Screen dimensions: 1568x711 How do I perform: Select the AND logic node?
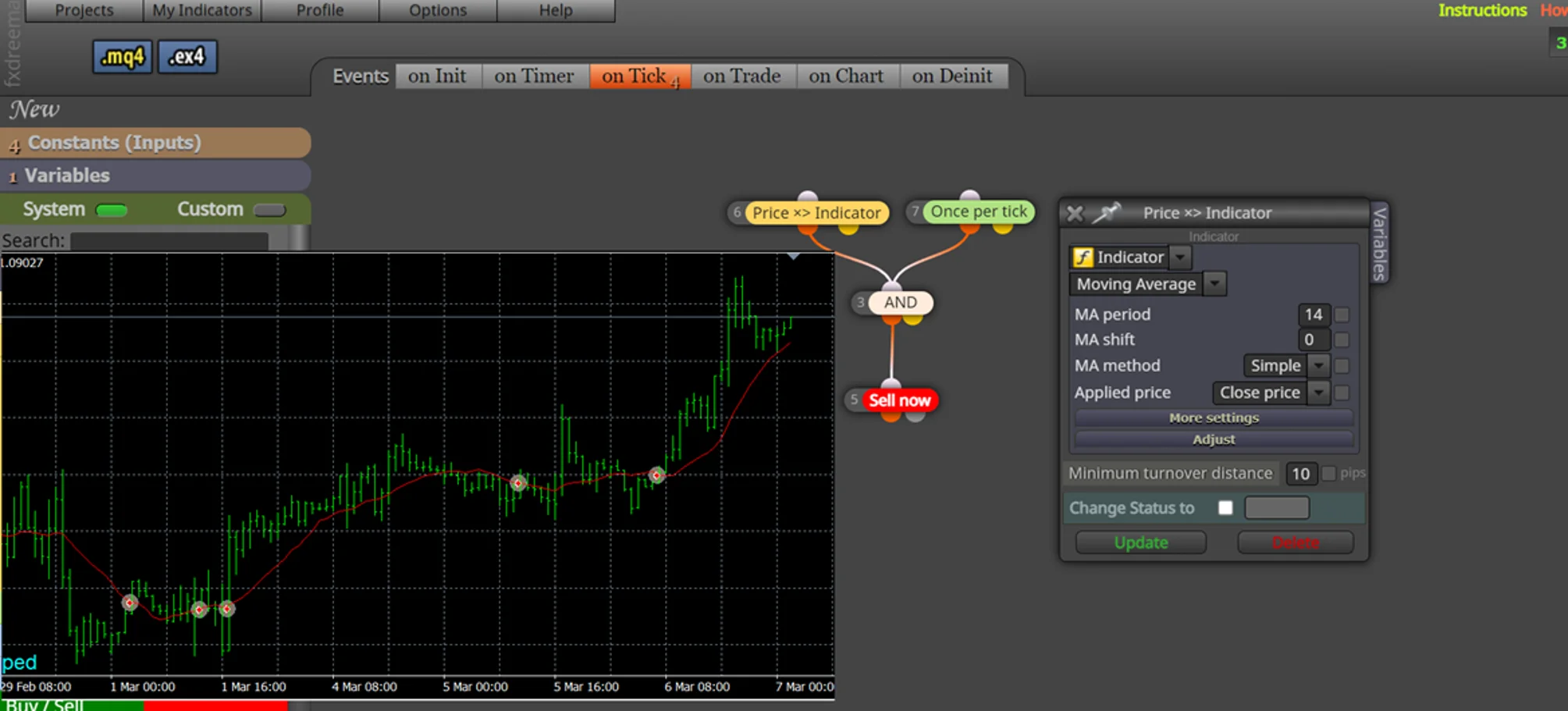tap(900, 303)
